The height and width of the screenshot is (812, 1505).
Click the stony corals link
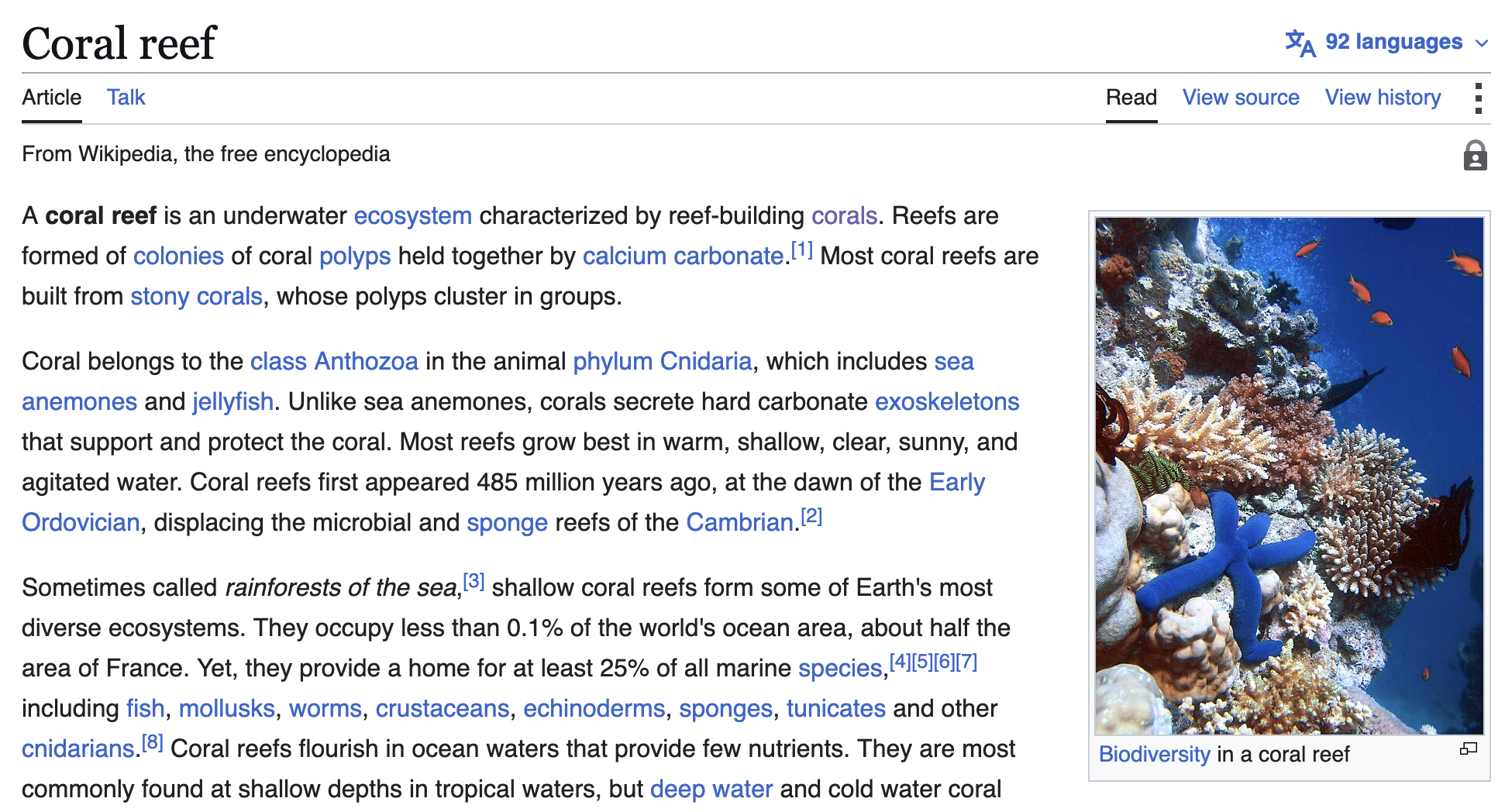(x=196, y=296)
